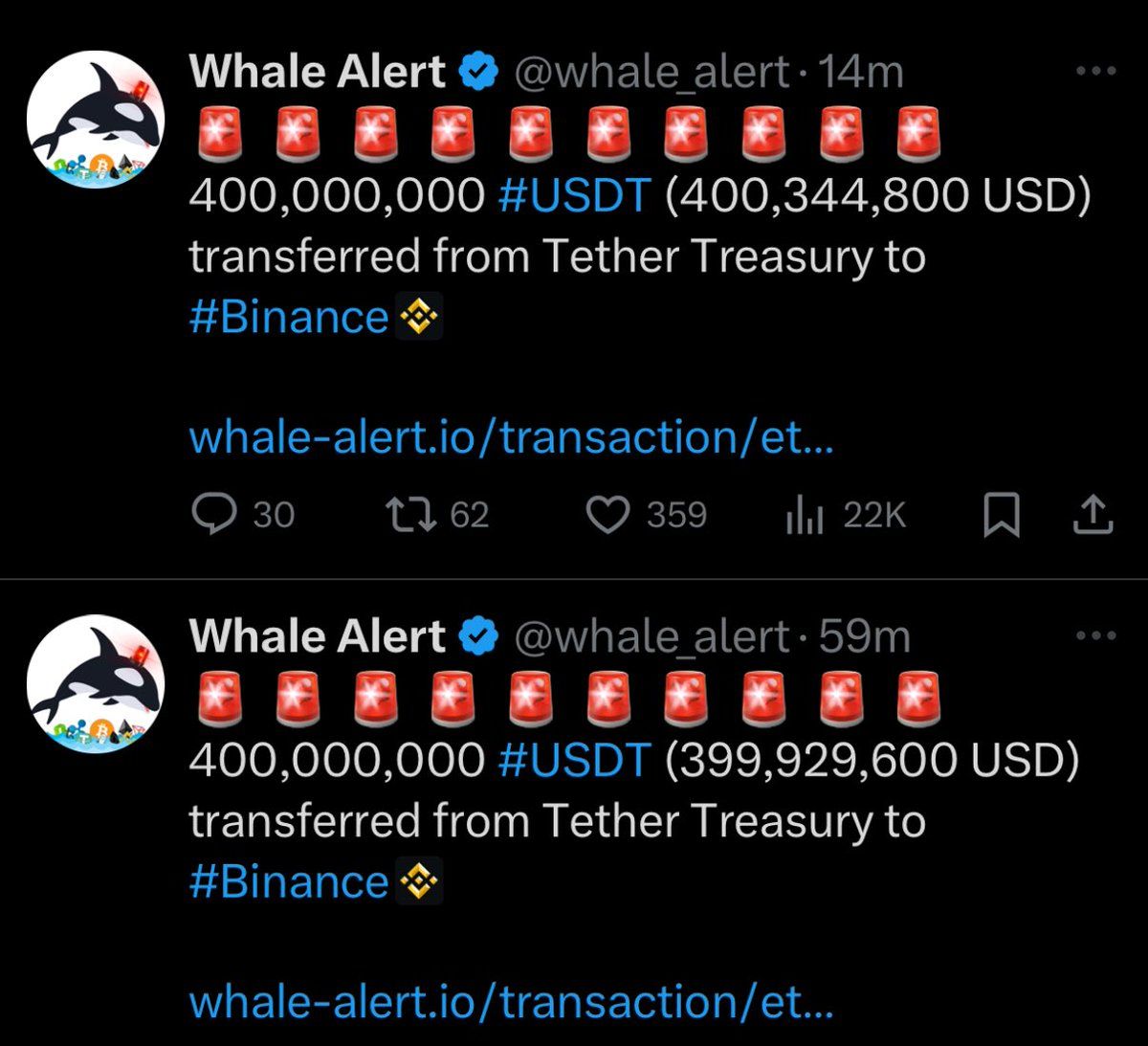
Task: Open more options on the 59m tweet
Action: click(1096, 635)
